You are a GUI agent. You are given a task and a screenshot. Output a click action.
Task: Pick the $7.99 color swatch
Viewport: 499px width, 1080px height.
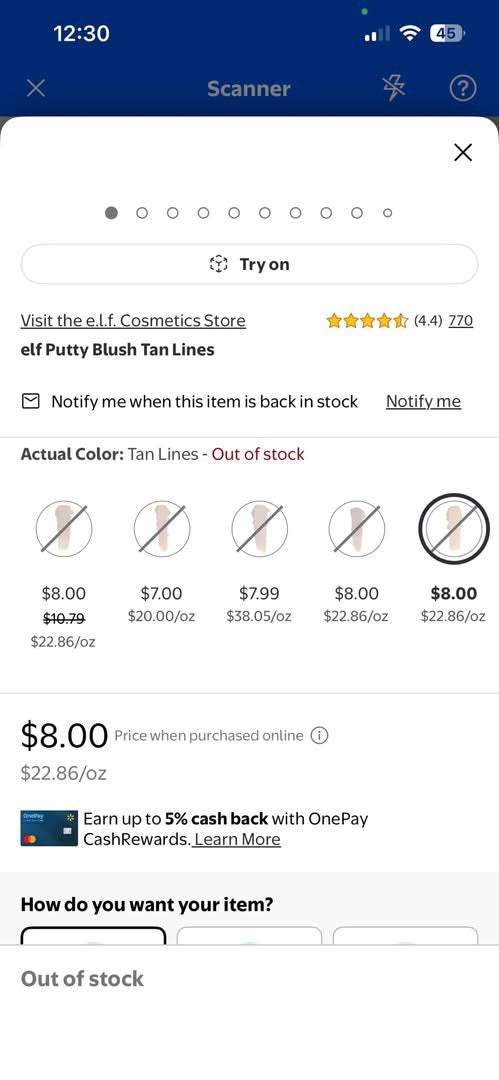(259, 529)
